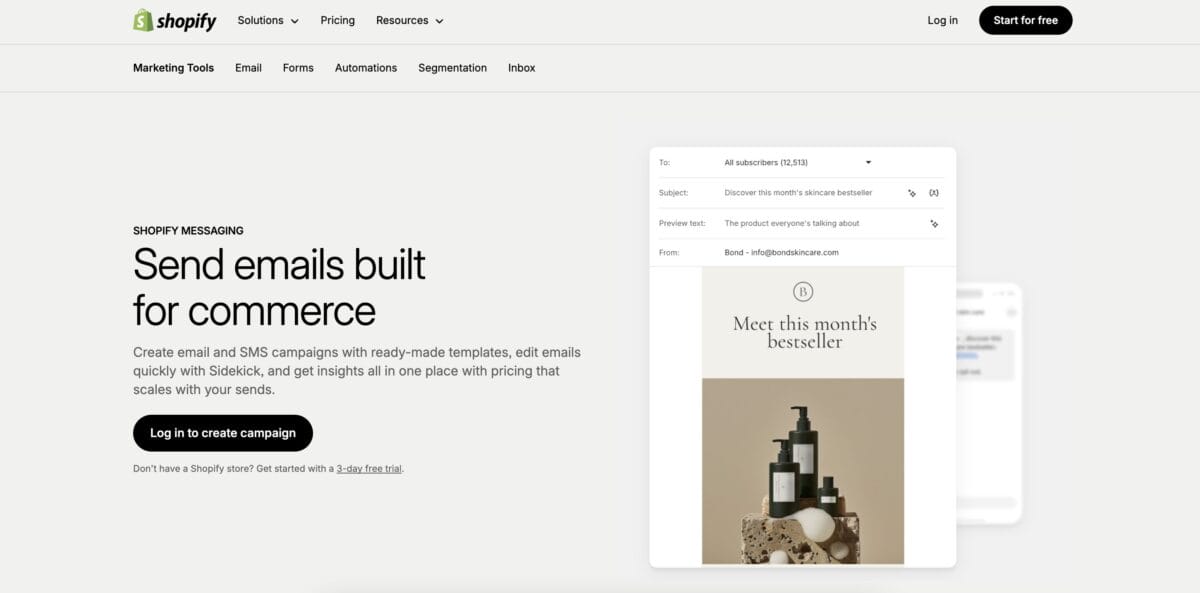Expand the Solutions navigation dropdown
The width and height of the screenshot is (1200, 593).
coord(267,20)
